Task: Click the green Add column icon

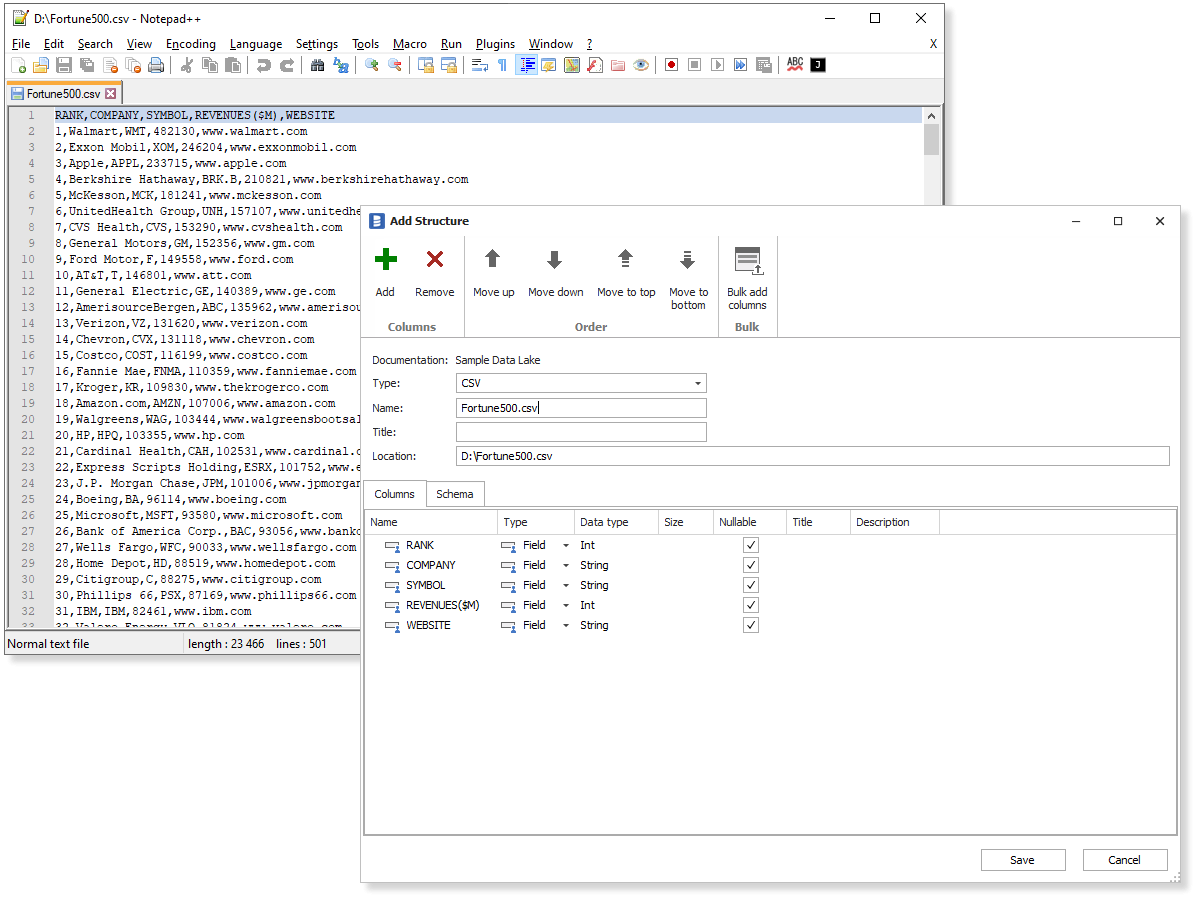Action: (385, 261)
